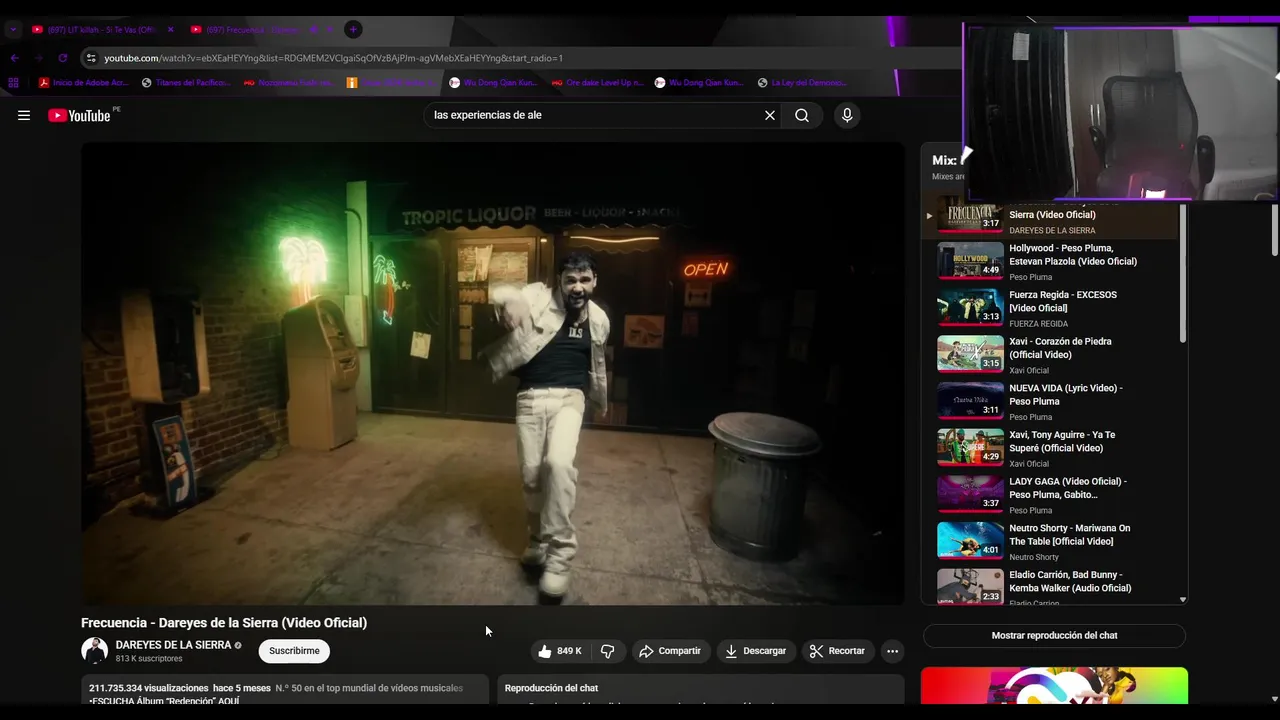Play NUEVA VIDA (Lyric Video) thumbnail

click(x=970, y=400)
